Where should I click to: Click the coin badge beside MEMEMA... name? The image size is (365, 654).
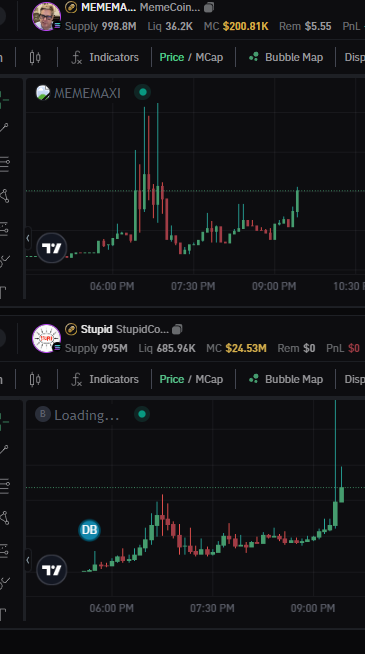71,7
